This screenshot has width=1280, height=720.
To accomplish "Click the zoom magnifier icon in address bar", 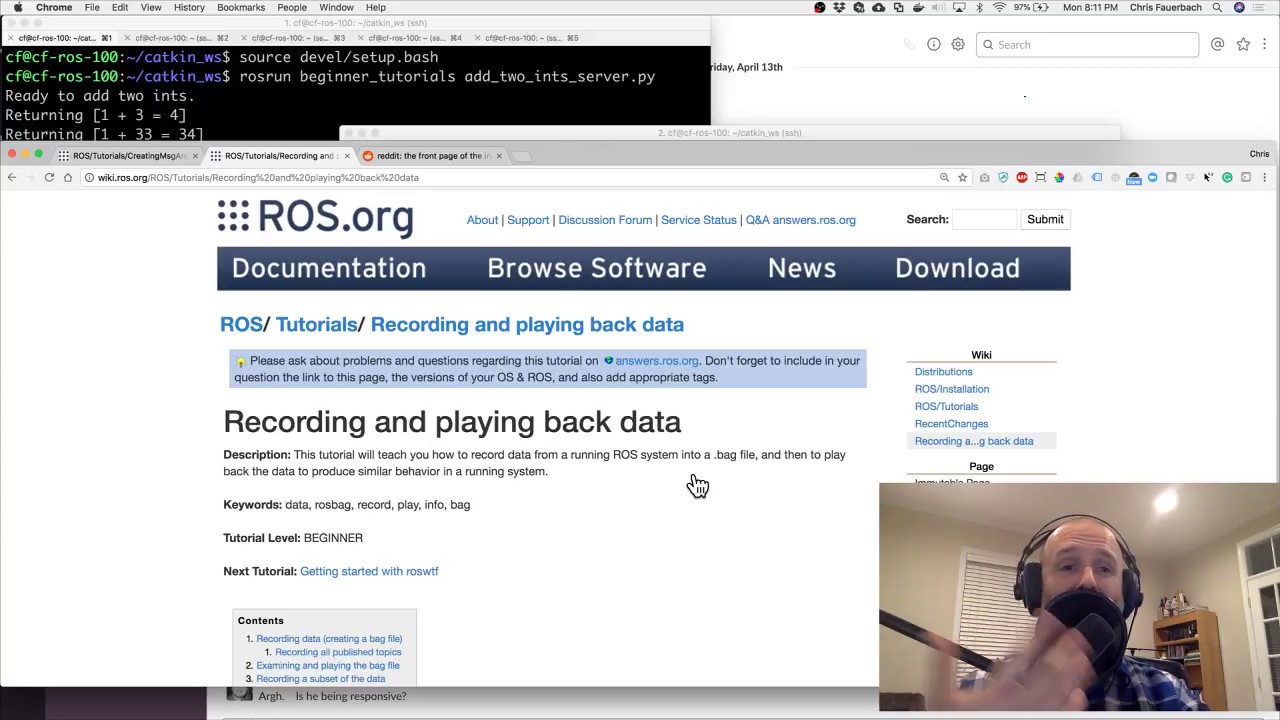I will point(944,177).
